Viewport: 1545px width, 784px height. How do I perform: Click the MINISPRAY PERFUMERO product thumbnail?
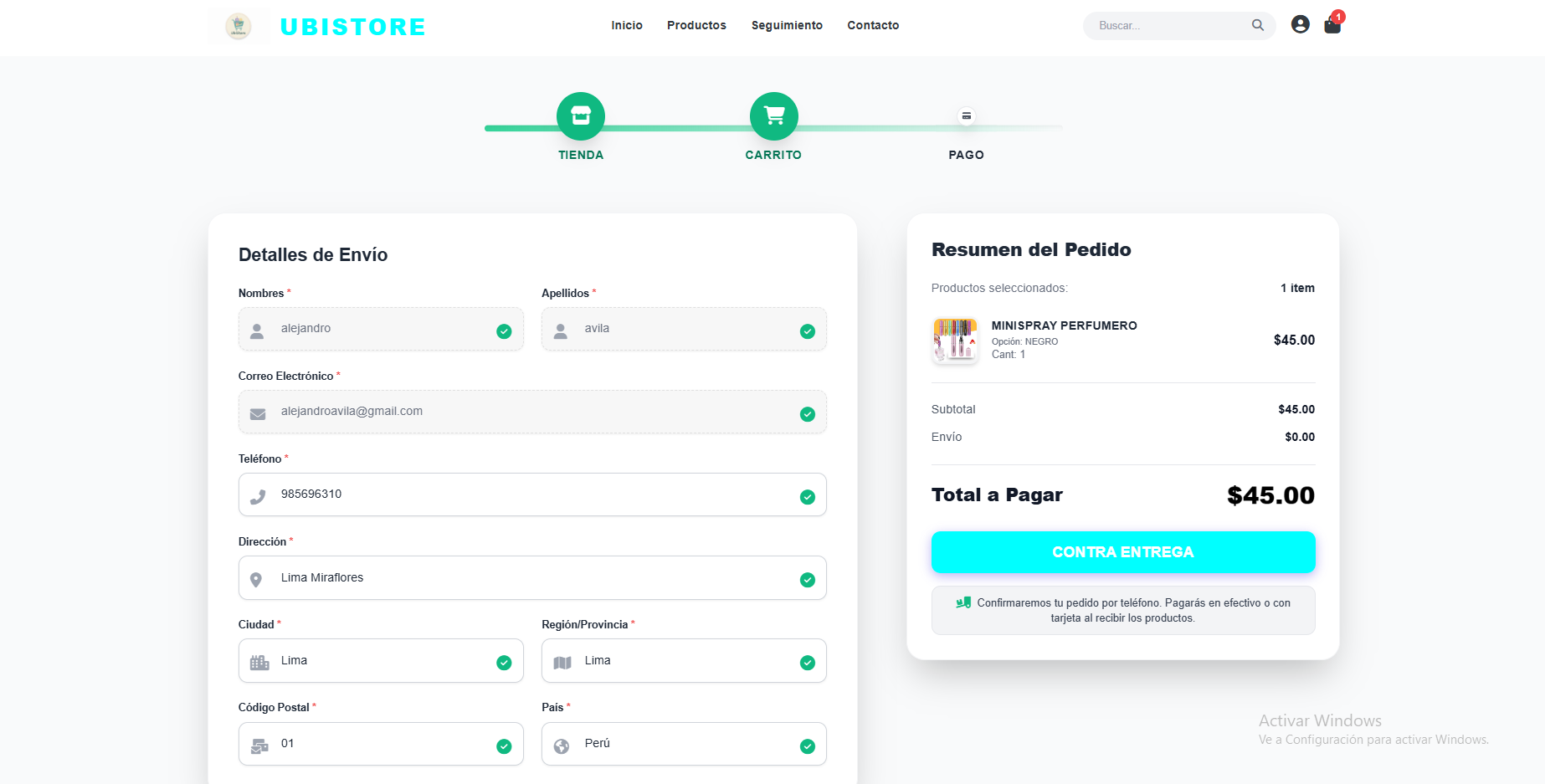(955, 341)
